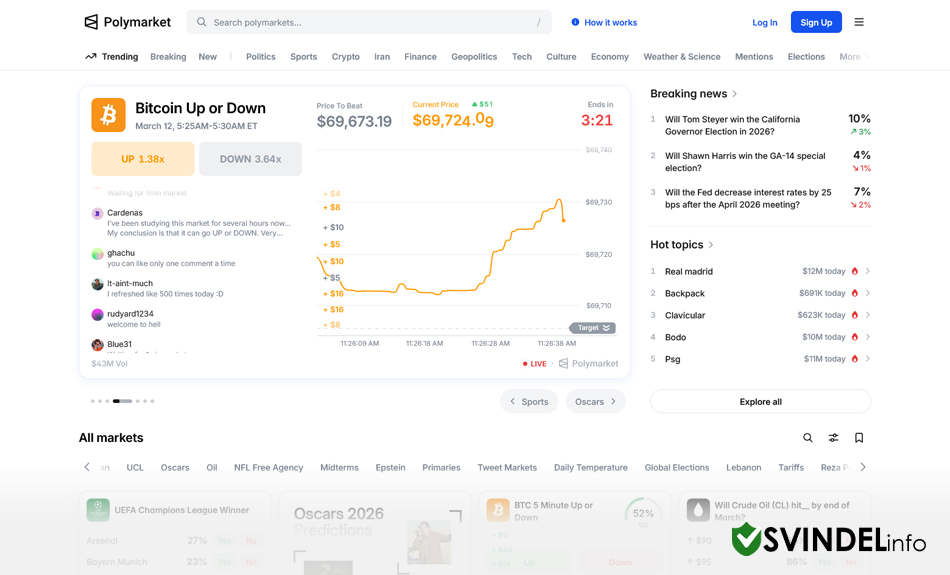950x575 pixels.
Task: Select the UP 1.38x option
Action: click(x=142, y=159)
